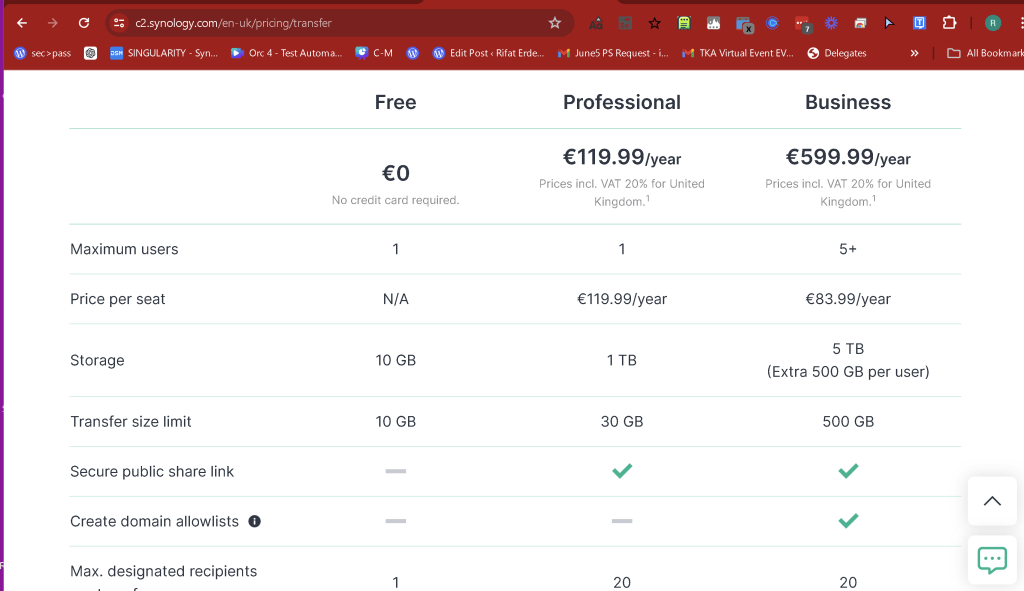Open the R profile avatar
Viewport: 1024px width, 591px height.
[x=993, y=24]
